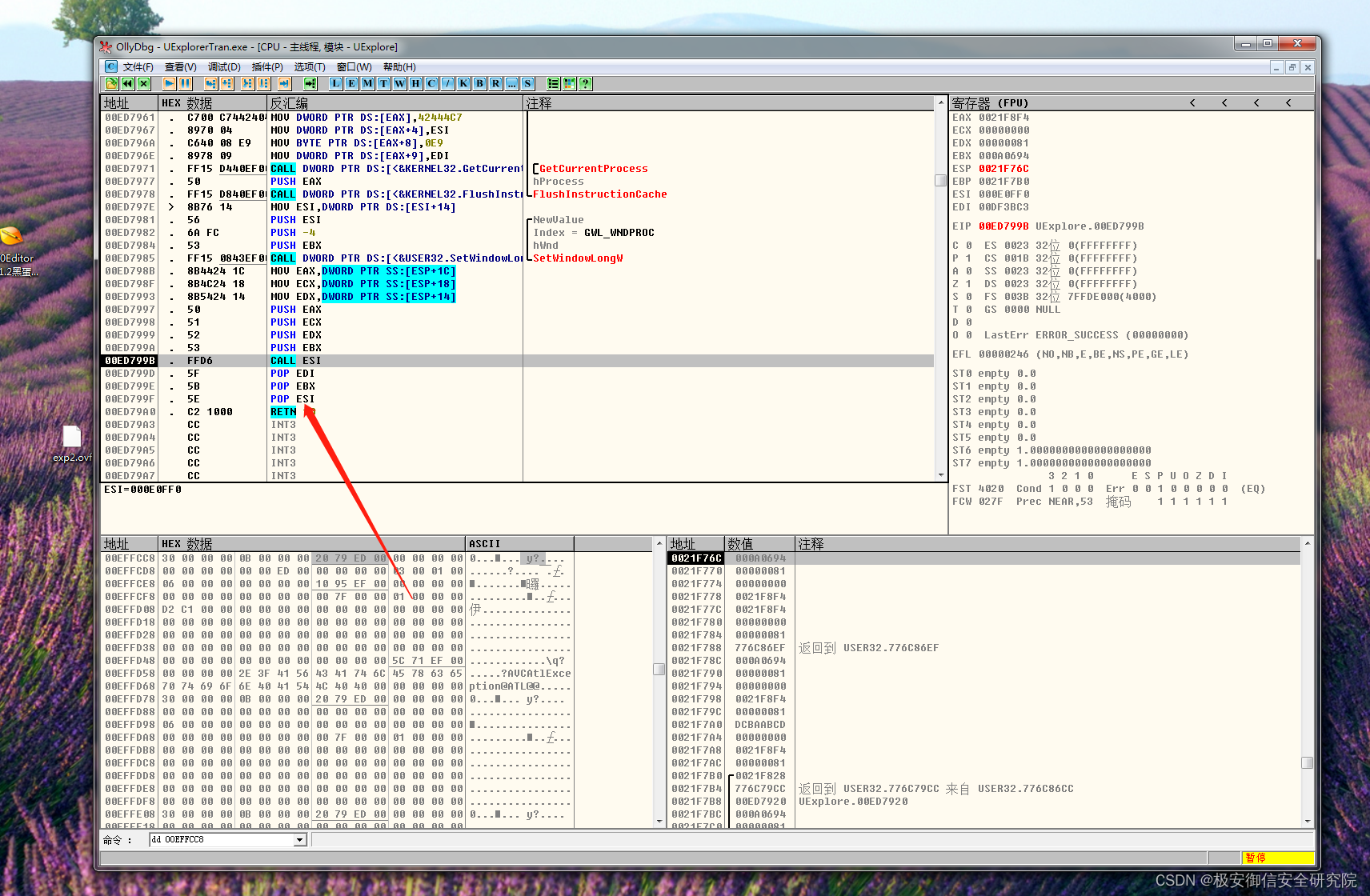This screenshot has height=896, width=1370.
Task: Click the Restart program rewind icon
Action: (x=128, y=83)
